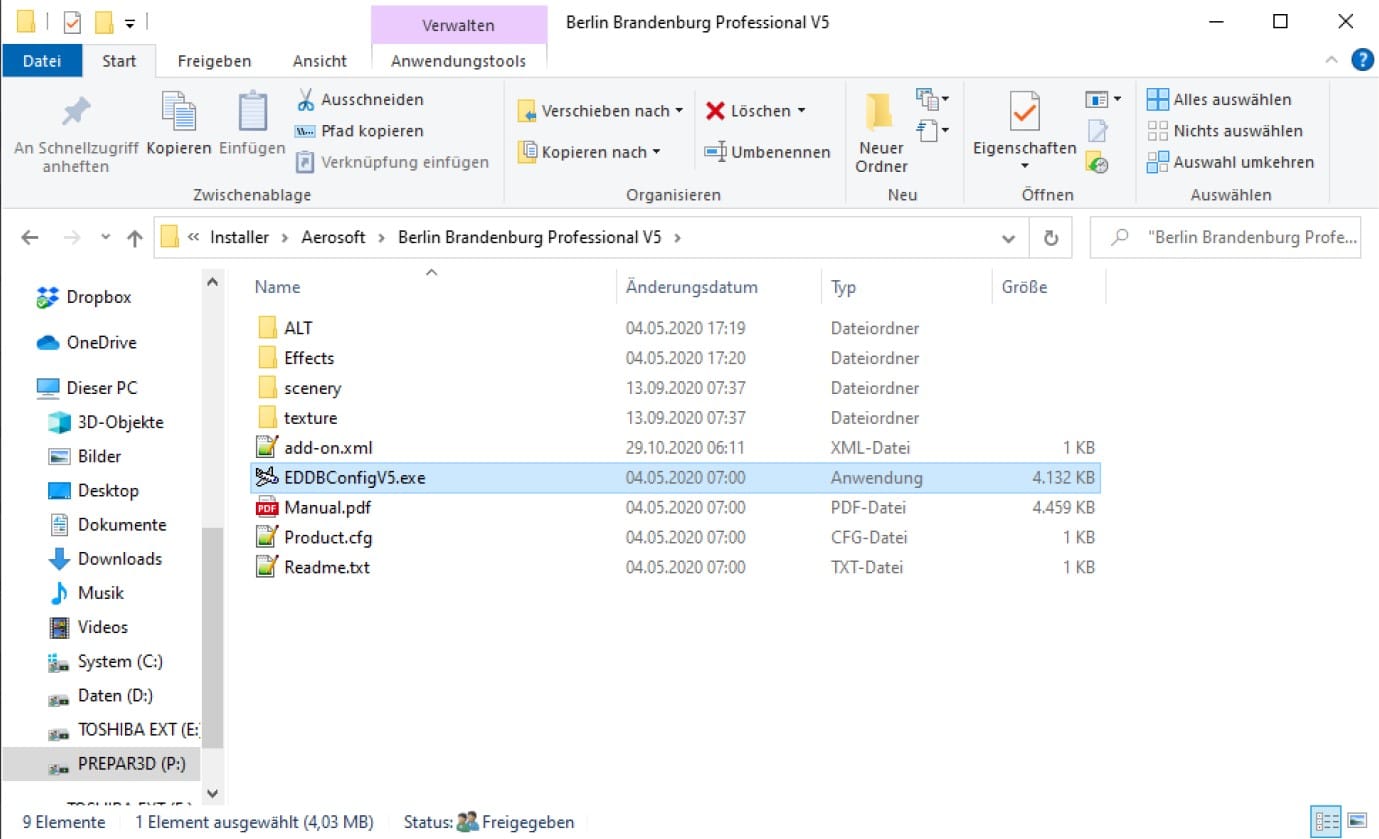1379x839 pixels.
Task: Click the Kopieren icon in ribbon
Action: click(179, 112)
